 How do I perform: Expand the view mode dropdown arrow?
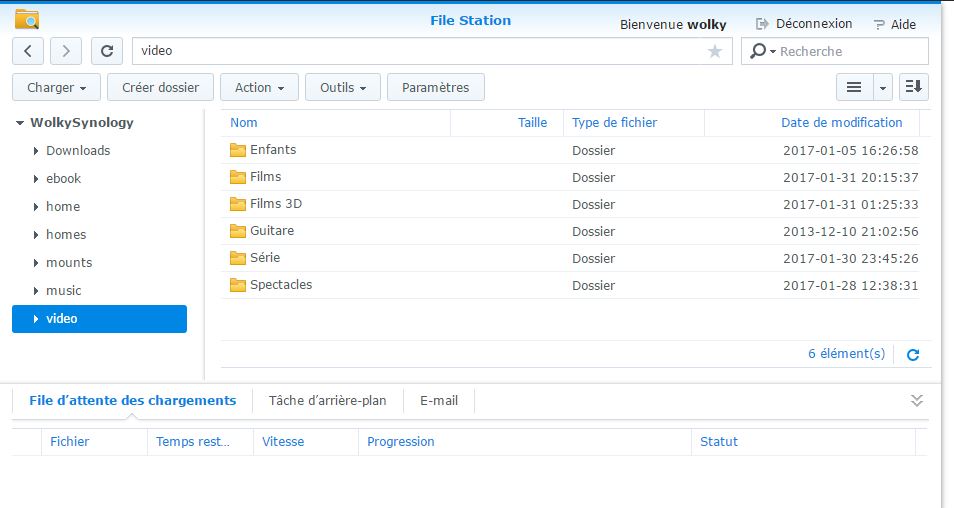(883, 88)
